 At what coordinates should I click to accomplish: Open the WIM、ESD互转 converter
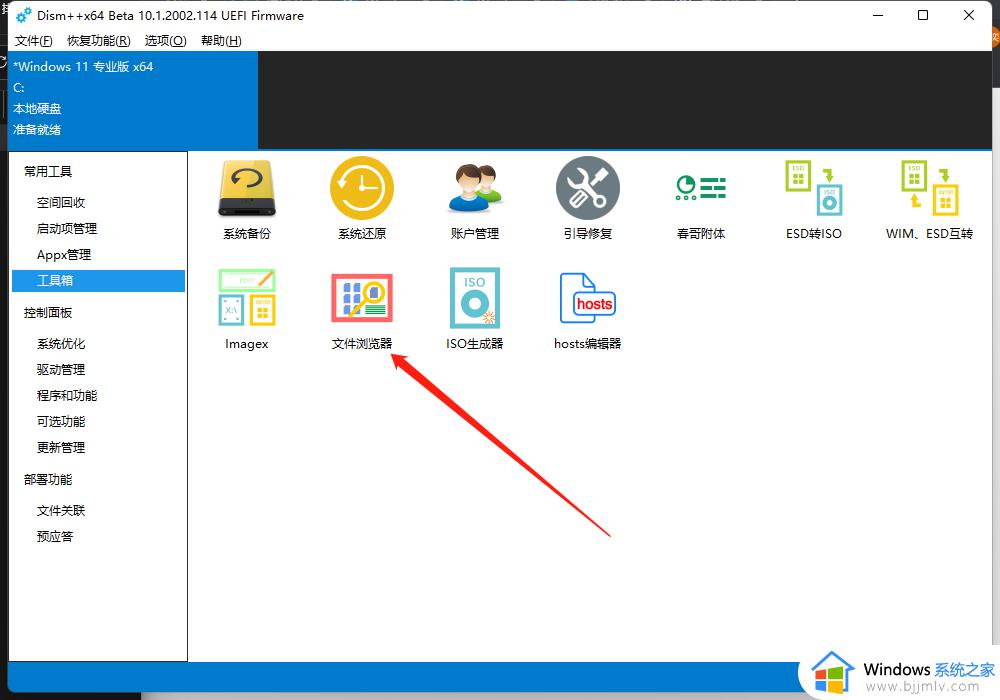pyautogui.click(x=929, y=188)
